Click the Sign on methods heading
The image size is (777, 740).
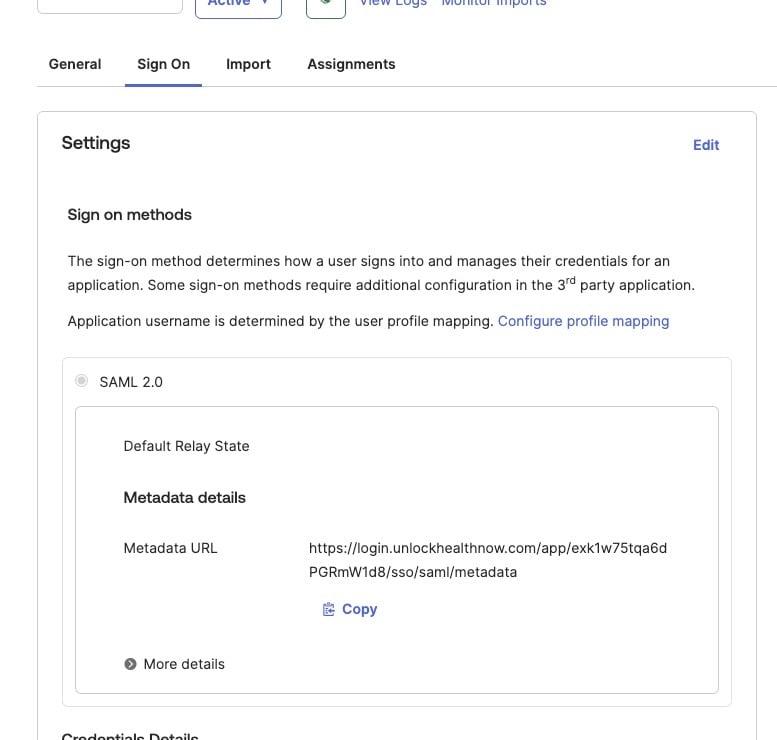129,215
